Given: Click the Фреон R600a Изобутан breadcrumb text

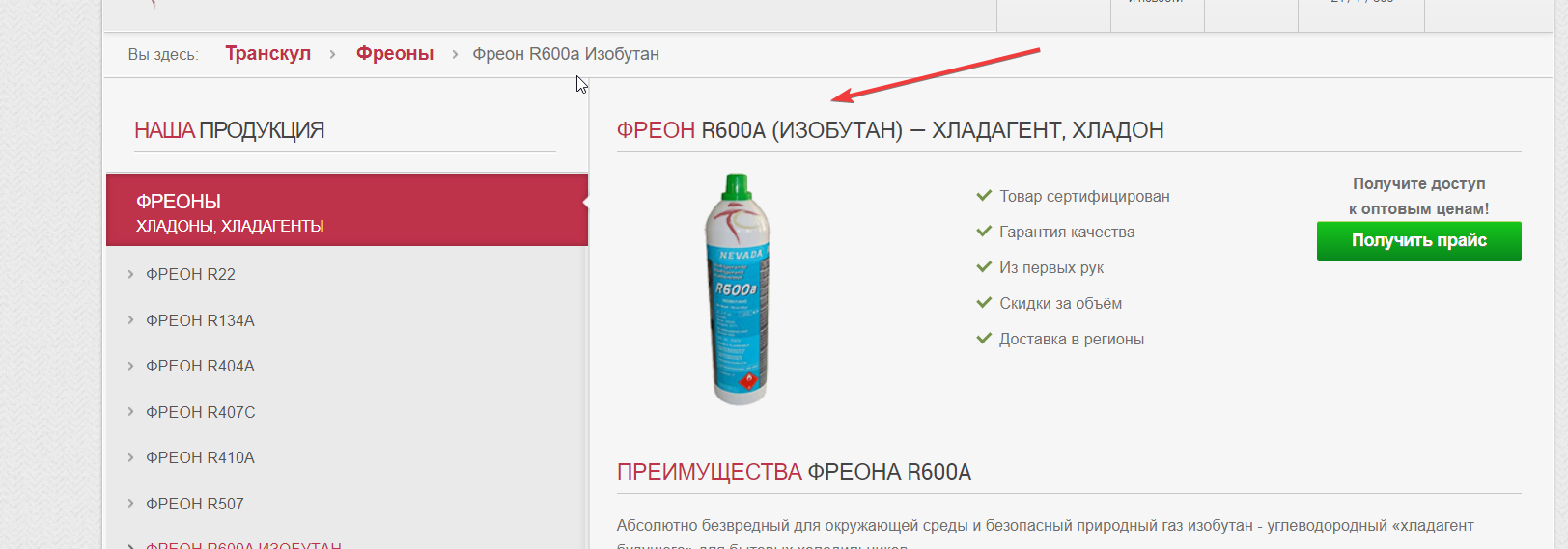Looking at the screenshot, I should (566, 54).
